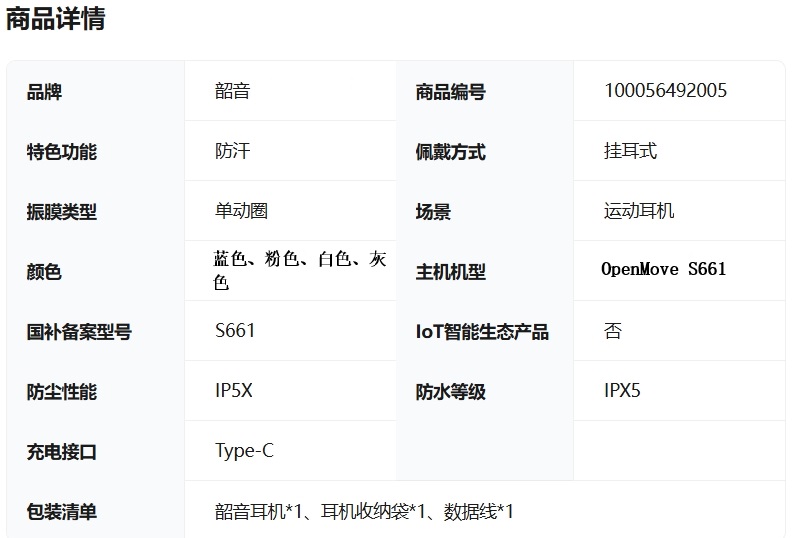Click the S661 value in 国补备案型号 row

pyautogui.click(x=235, y=331)
